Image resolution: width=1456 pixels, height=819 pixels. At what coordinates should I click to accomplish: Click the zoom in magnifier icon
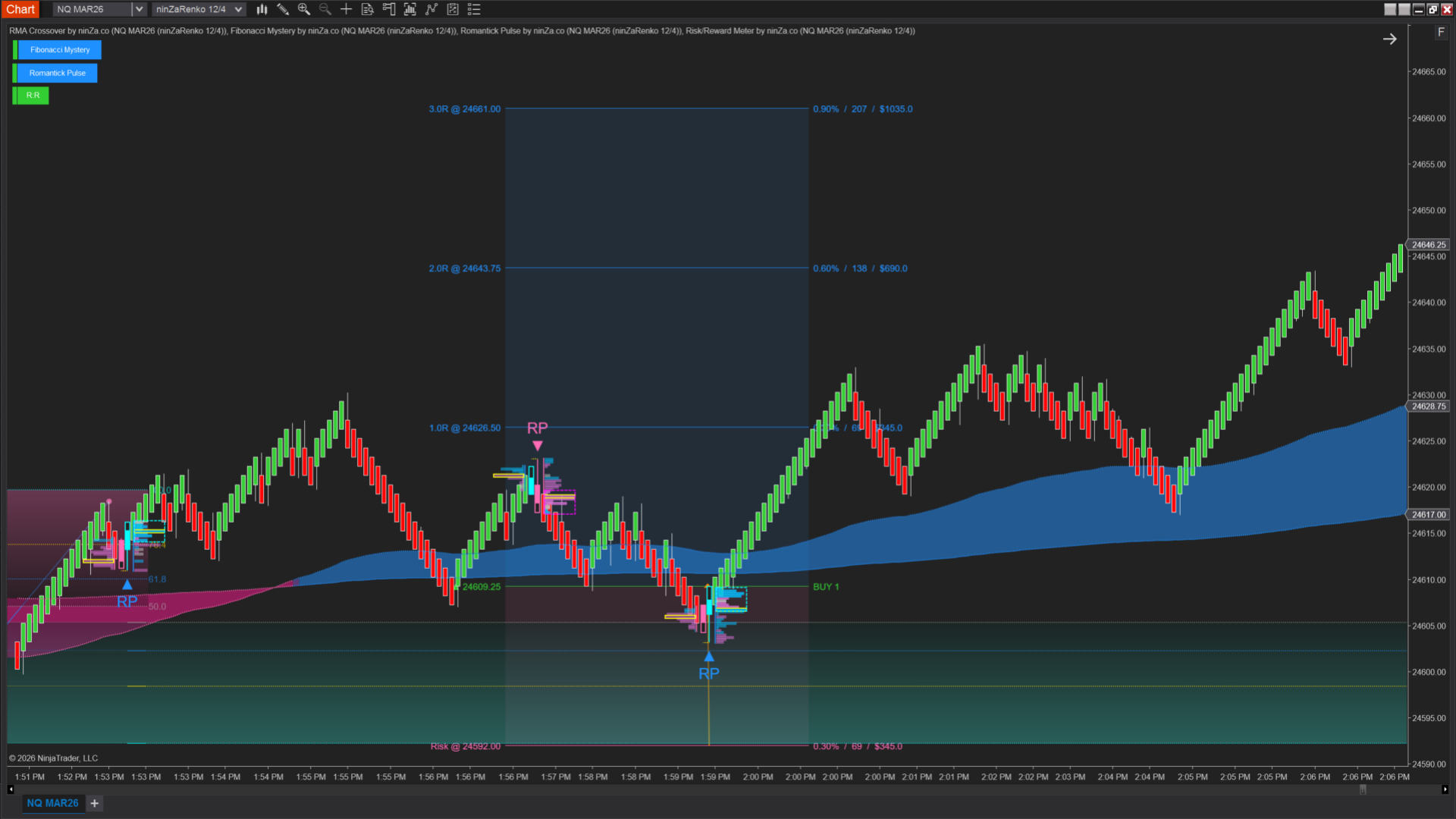(x=304, y=9)
